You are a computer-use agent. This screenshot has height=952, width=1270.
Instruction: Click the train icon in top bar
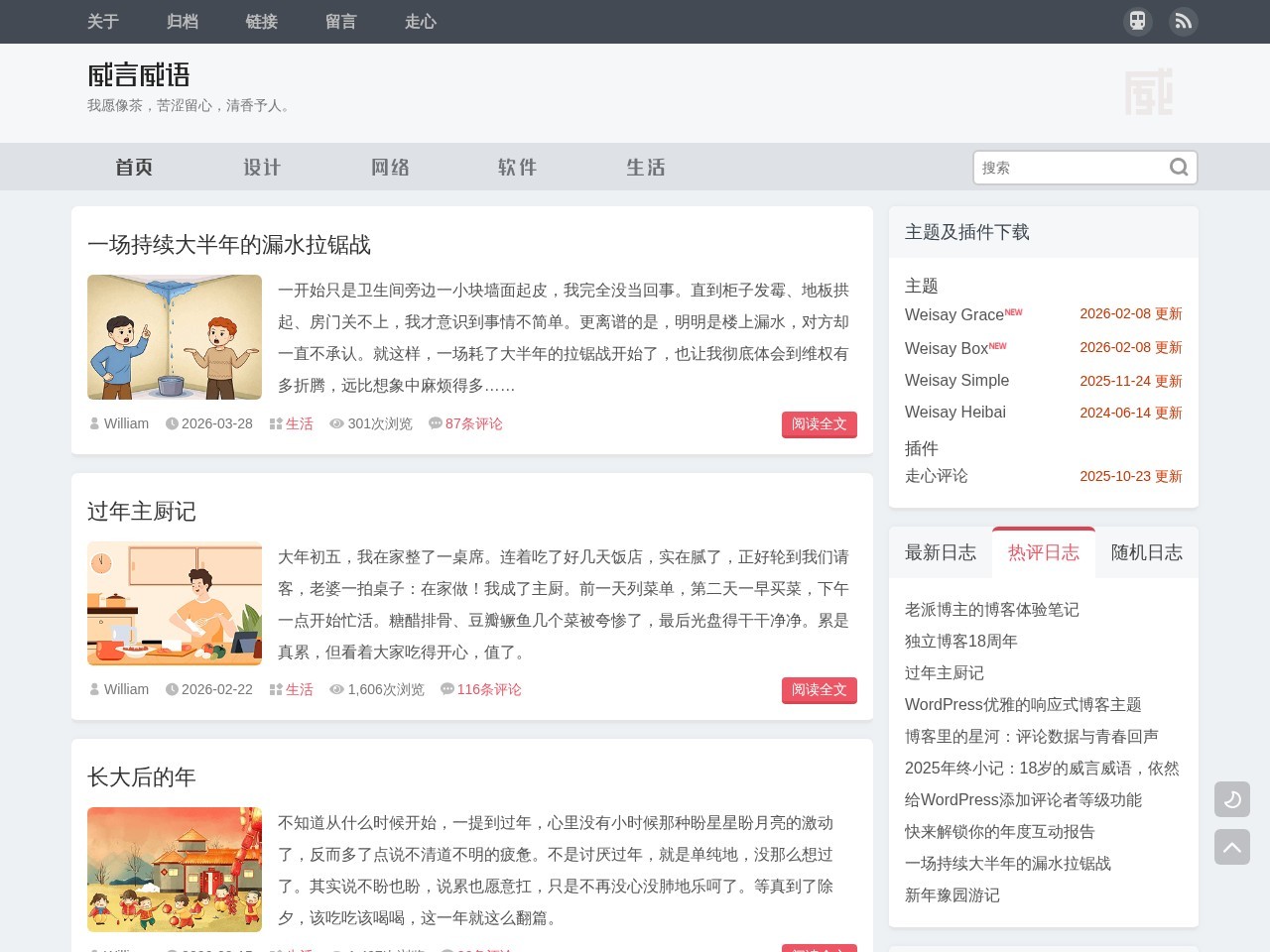click(1137, 22)
